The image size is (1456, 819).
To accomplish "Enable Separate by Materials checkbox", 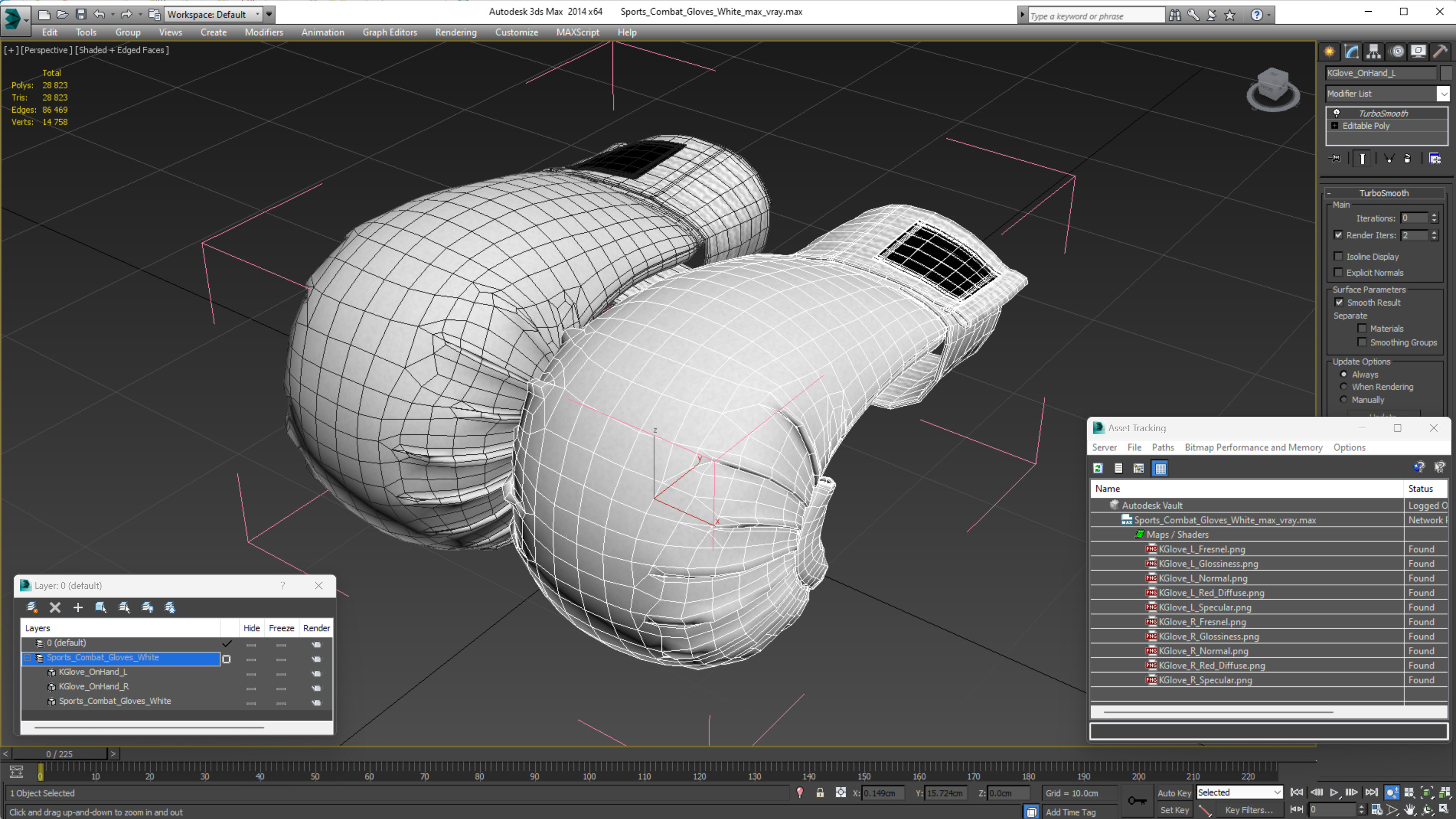I will point(1362,328).
